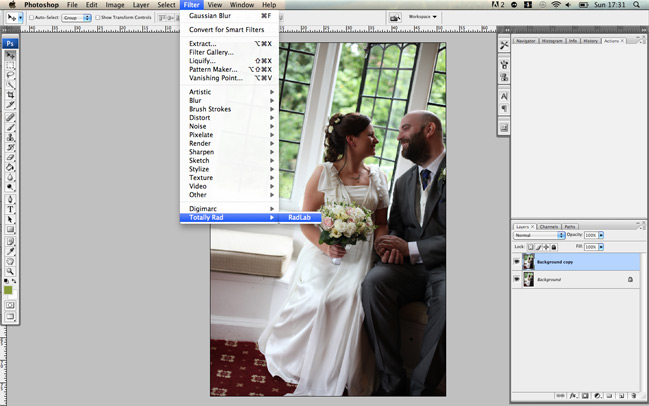This screenshot has height=406, width=649.
Task: Select the Magic Wand tool
Action: point(10,85)
